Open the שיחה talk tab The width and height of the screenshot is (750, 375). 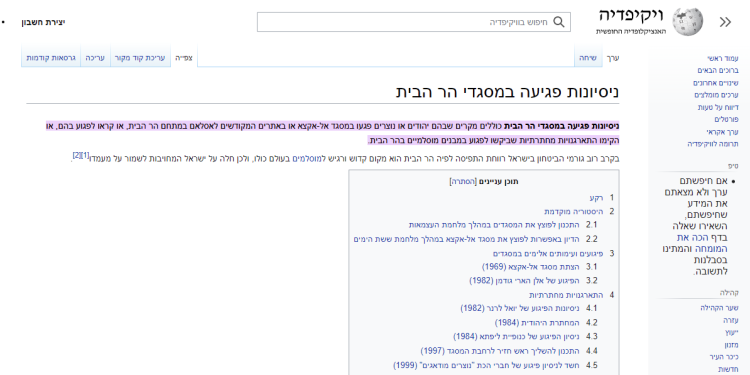click(588, 58)
